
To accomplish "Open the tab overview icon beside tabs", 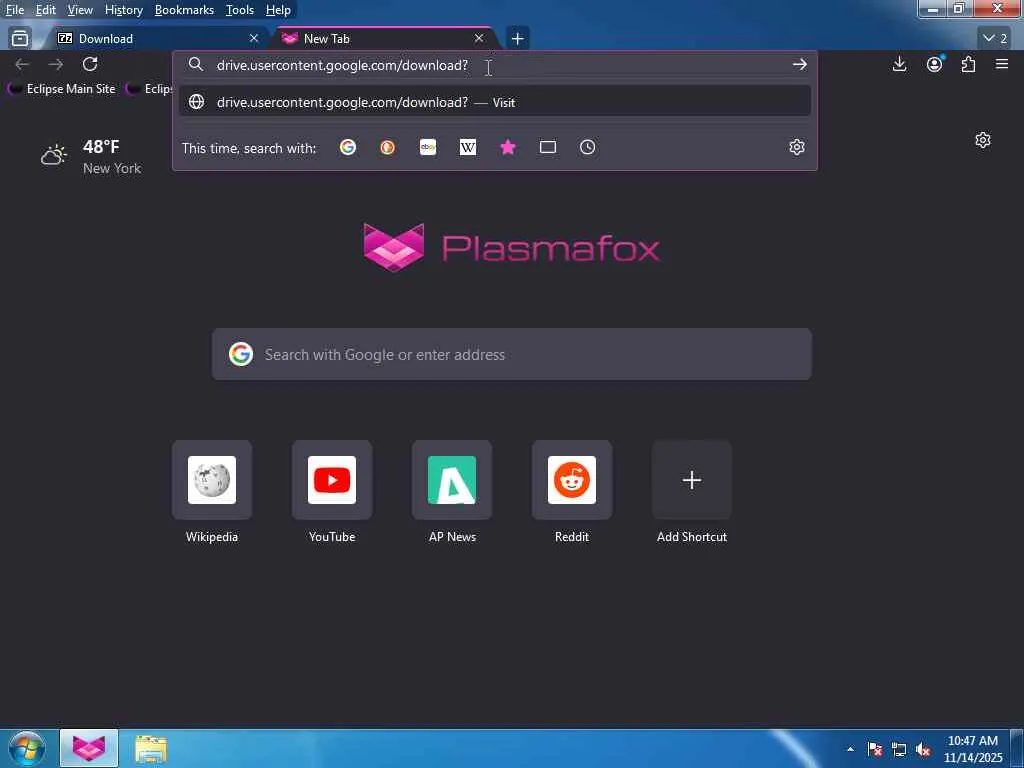I will point(20,39).
